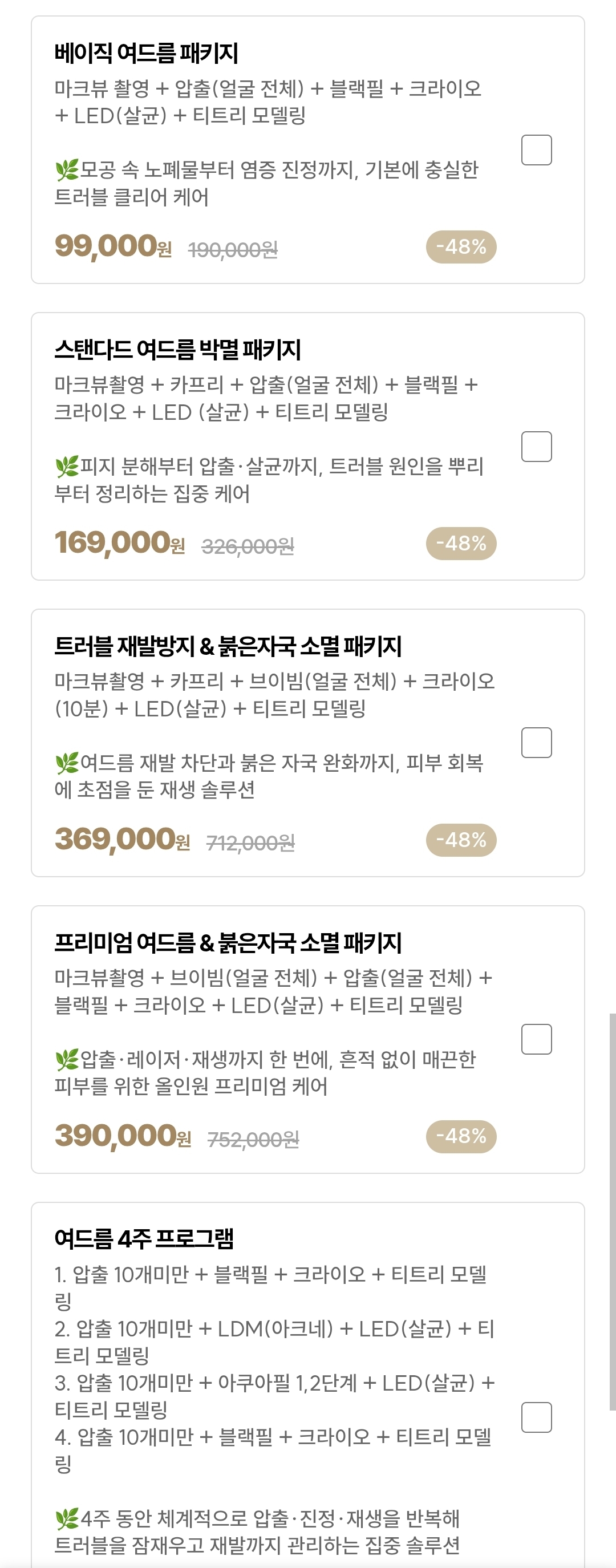Toggle the 여드름 4주 프로그램 checkbox
The image size is (616, 1568).
(536, 1417)
